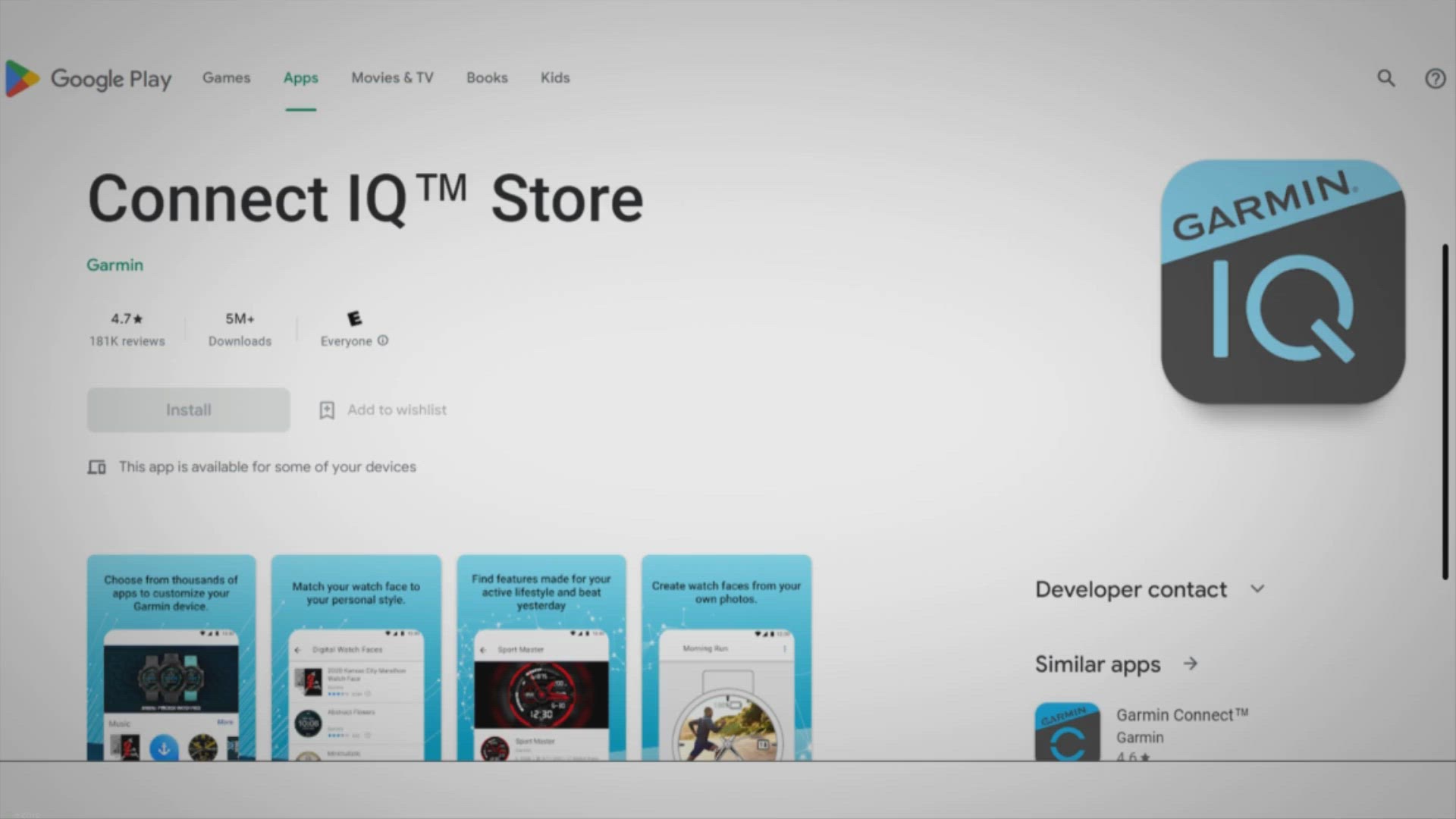Open the 'Find features made for' screenshot
Screen dimensions: 1456x819
[x=541, y=657]
